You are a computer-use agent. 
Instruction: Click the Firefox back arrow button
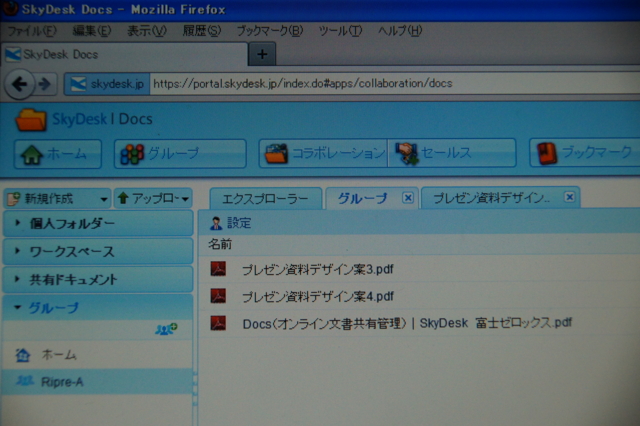pyautogui.click(x=19, y=84)
